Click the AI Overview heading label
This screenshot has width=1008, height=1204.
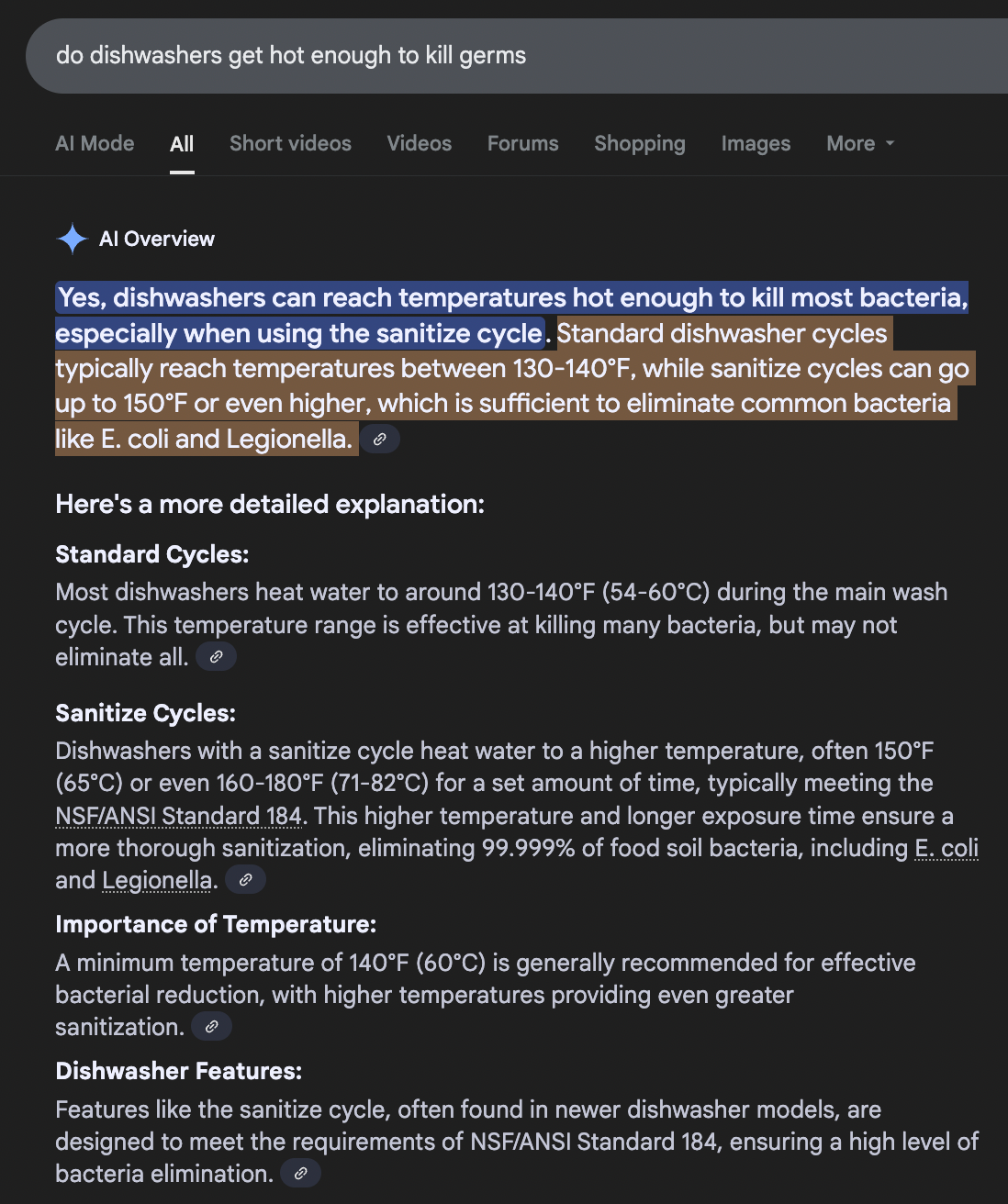click(x=157, y=240)
